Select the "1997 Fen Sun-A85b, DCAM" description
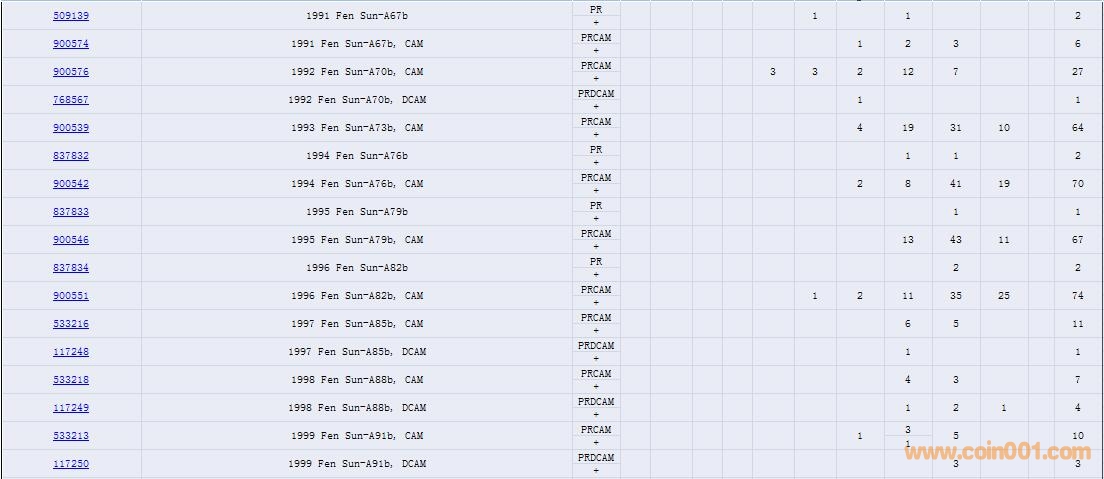The height and width of the screenshot is (479, 1104). [357, 352]
